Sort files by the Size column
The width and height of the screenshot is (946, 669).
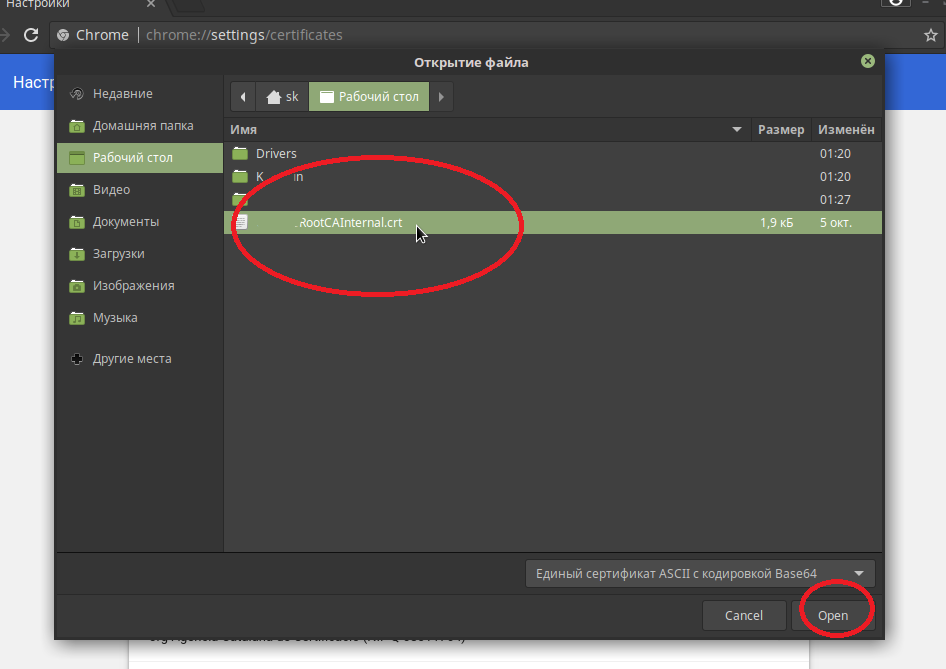click(x=780, y=130)
